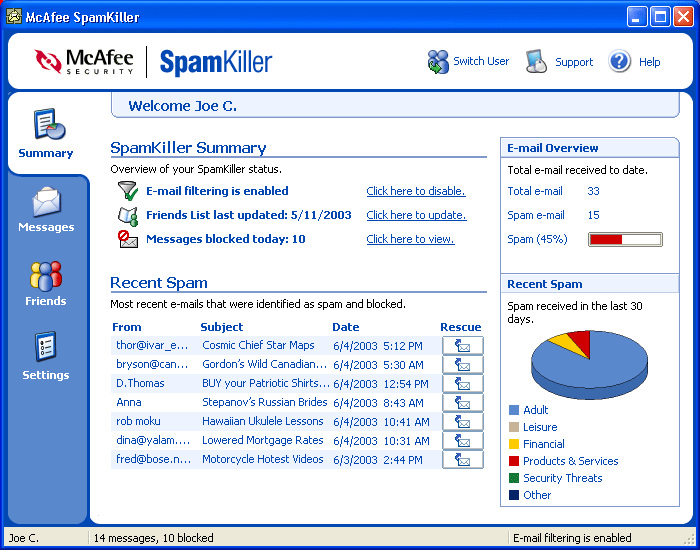
Task: Click the Help question mark icon
Action: pos(619,61)
